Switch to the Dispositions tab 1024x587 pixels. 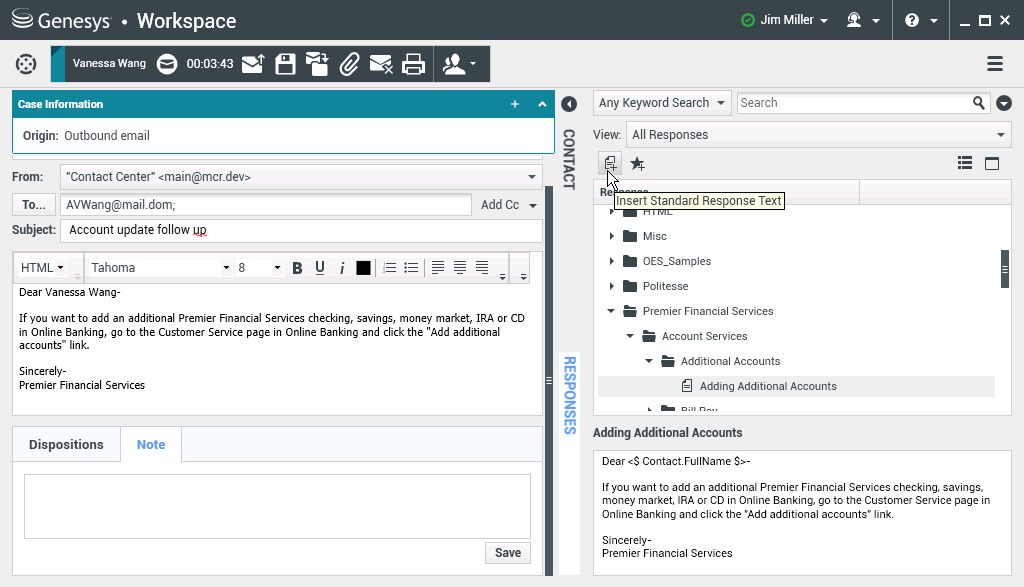(66, 445)
